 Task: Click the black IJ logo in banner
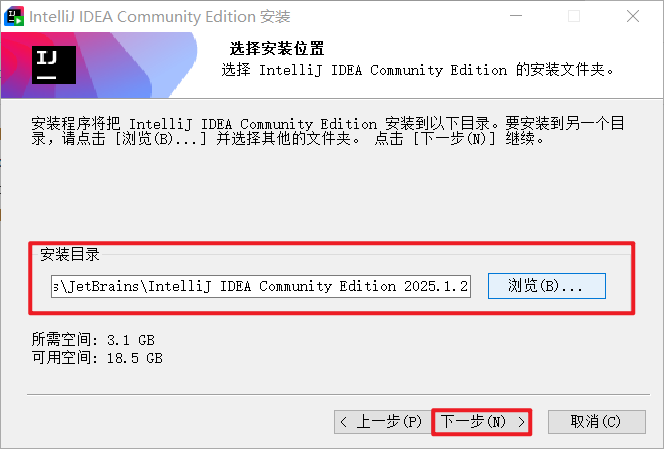pyautogui.click(x=54, y=65)
